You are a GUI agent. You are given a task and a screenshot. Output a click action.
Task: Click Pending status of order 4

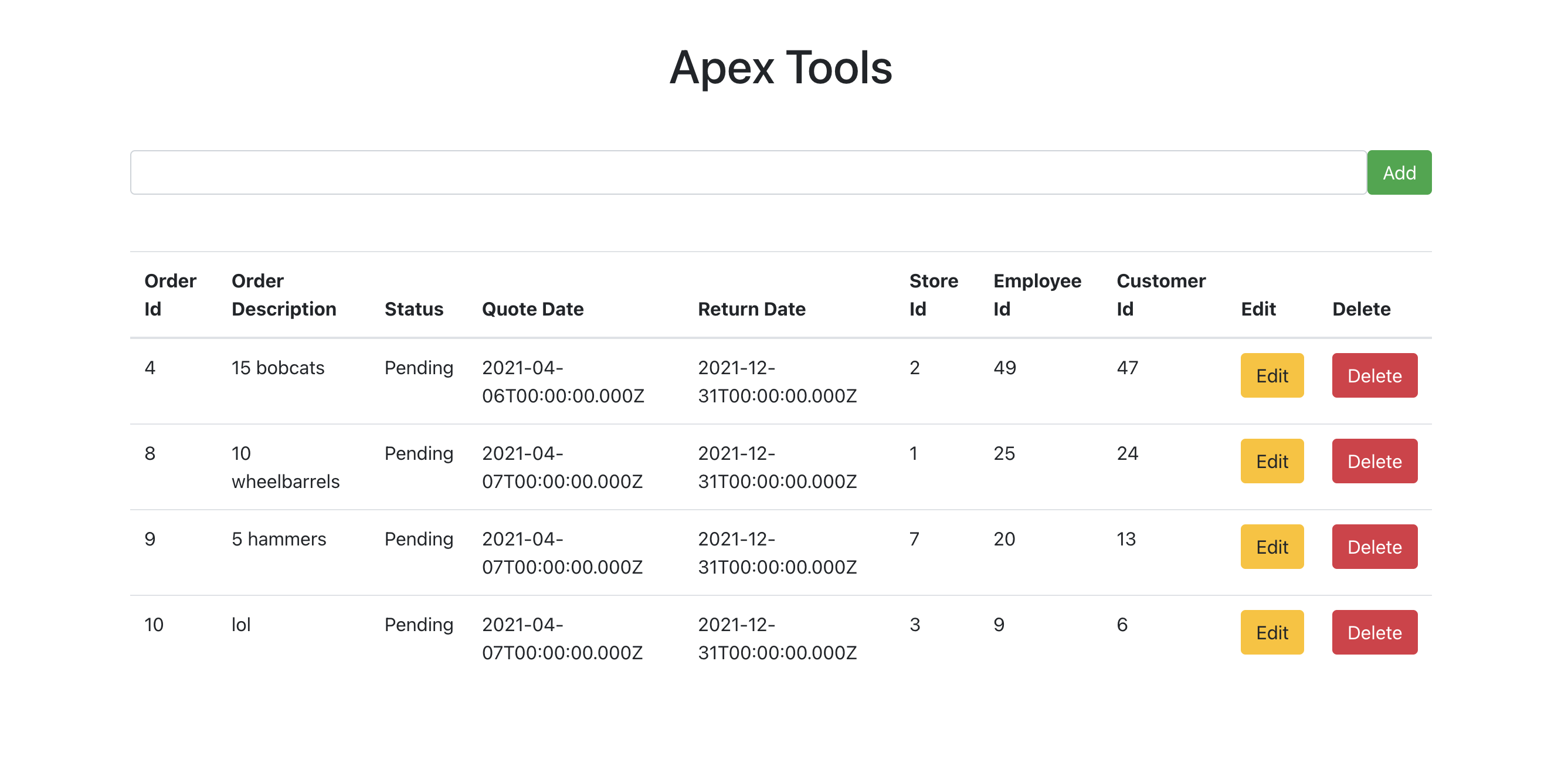pyautogui.click(x=418, y=368)
